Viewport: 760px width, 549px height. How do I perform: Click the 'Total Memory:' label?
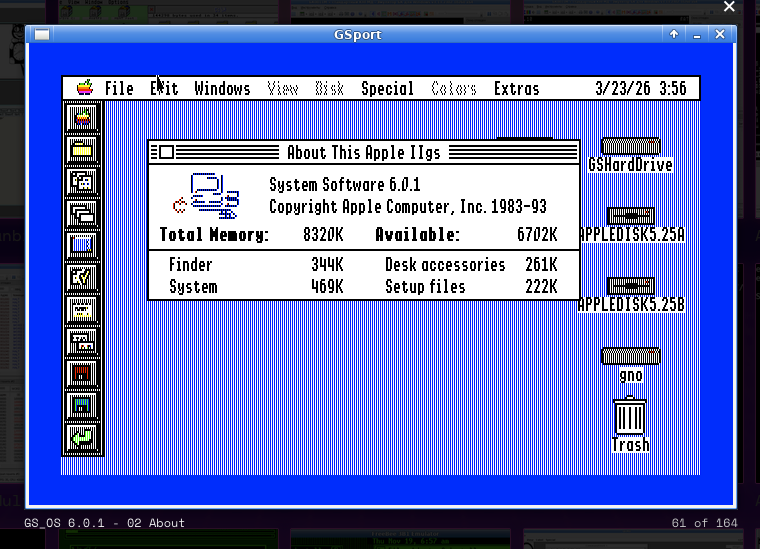(214, 235)
